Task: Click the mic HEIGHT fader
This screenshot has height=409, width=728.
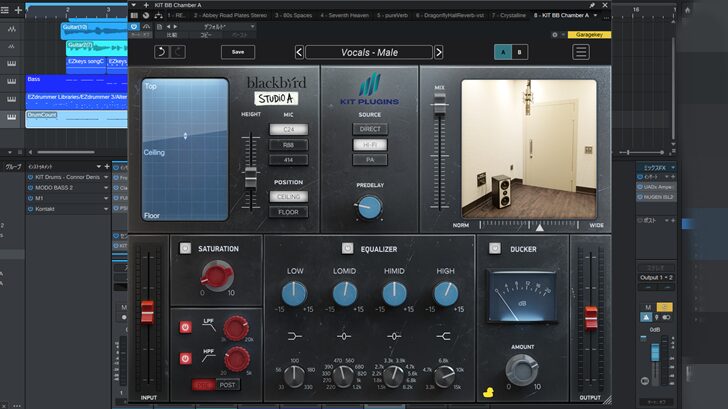Action: [251, 178]
